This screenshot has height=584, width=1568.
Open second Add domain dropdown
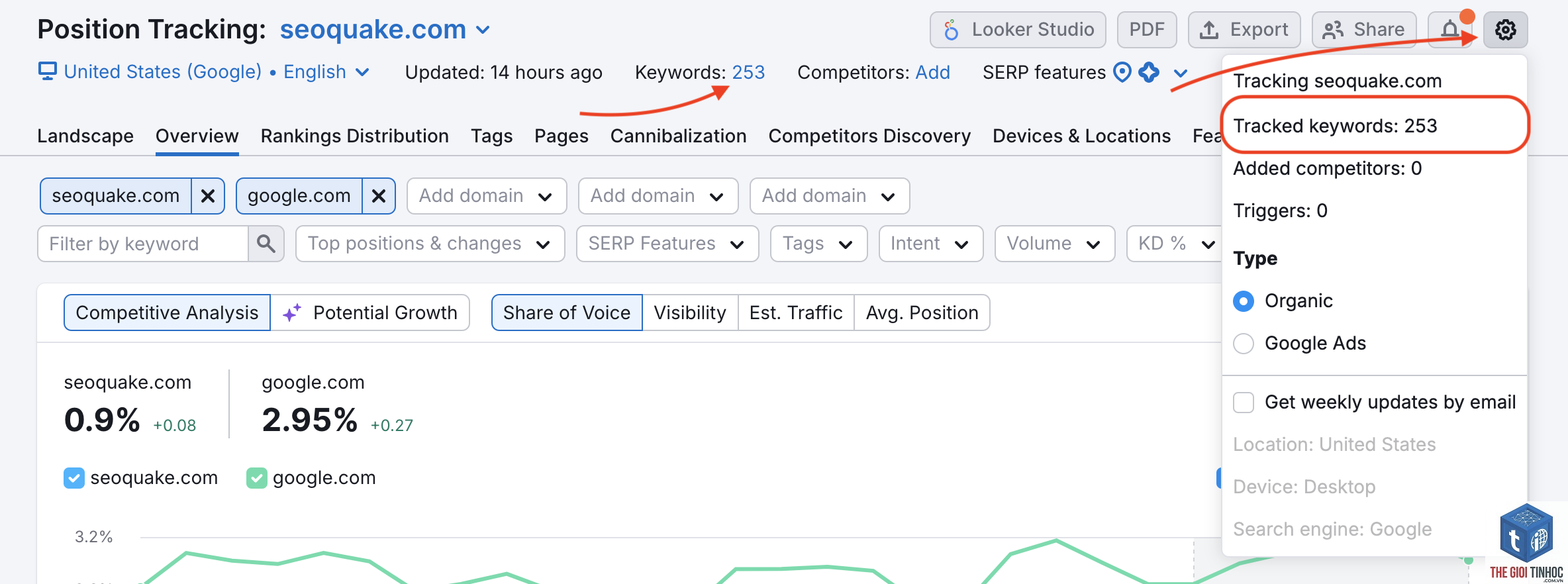(658, 196)
